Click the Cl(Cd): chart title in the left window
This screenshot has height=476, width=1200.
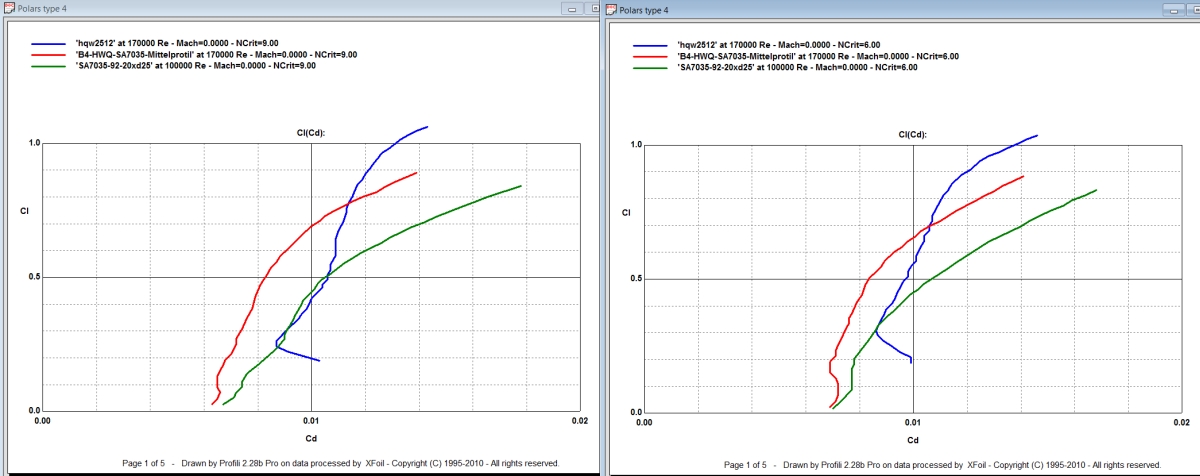[311, 132]
